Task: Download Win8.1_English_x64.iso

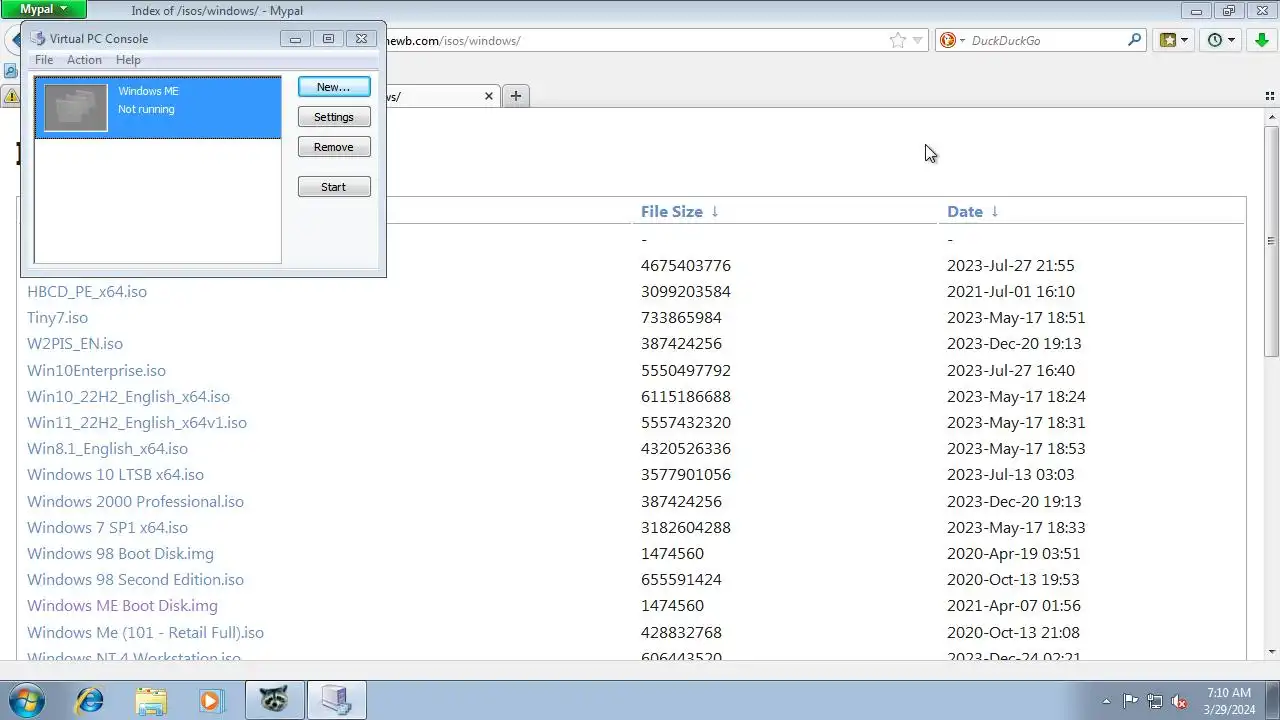Action: point(107,448)
